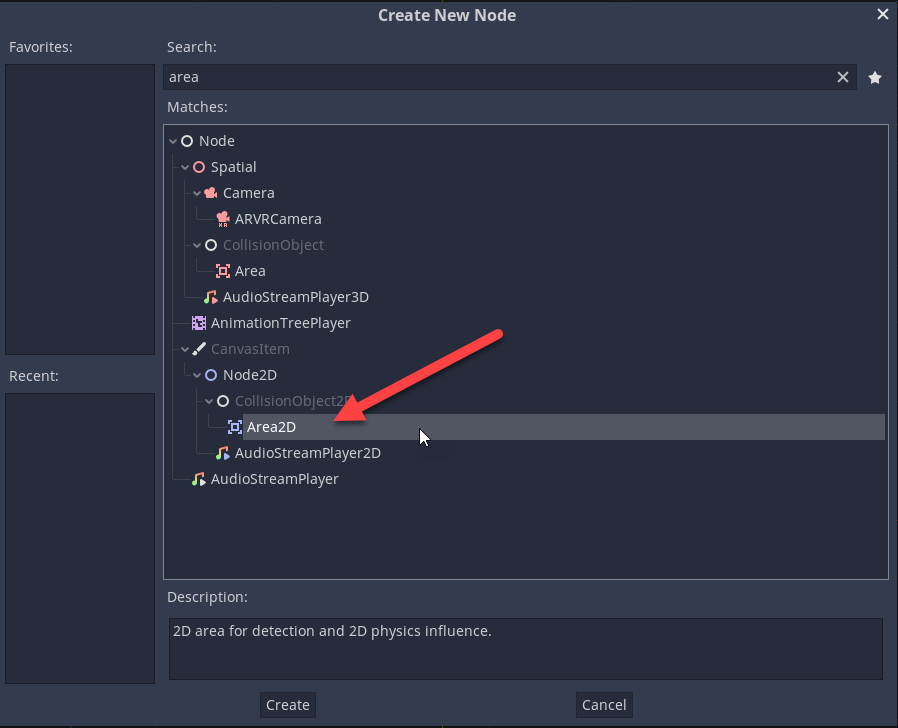898x728 pixels.
Task: Click the Camera node icon
Action: (211, 193)
